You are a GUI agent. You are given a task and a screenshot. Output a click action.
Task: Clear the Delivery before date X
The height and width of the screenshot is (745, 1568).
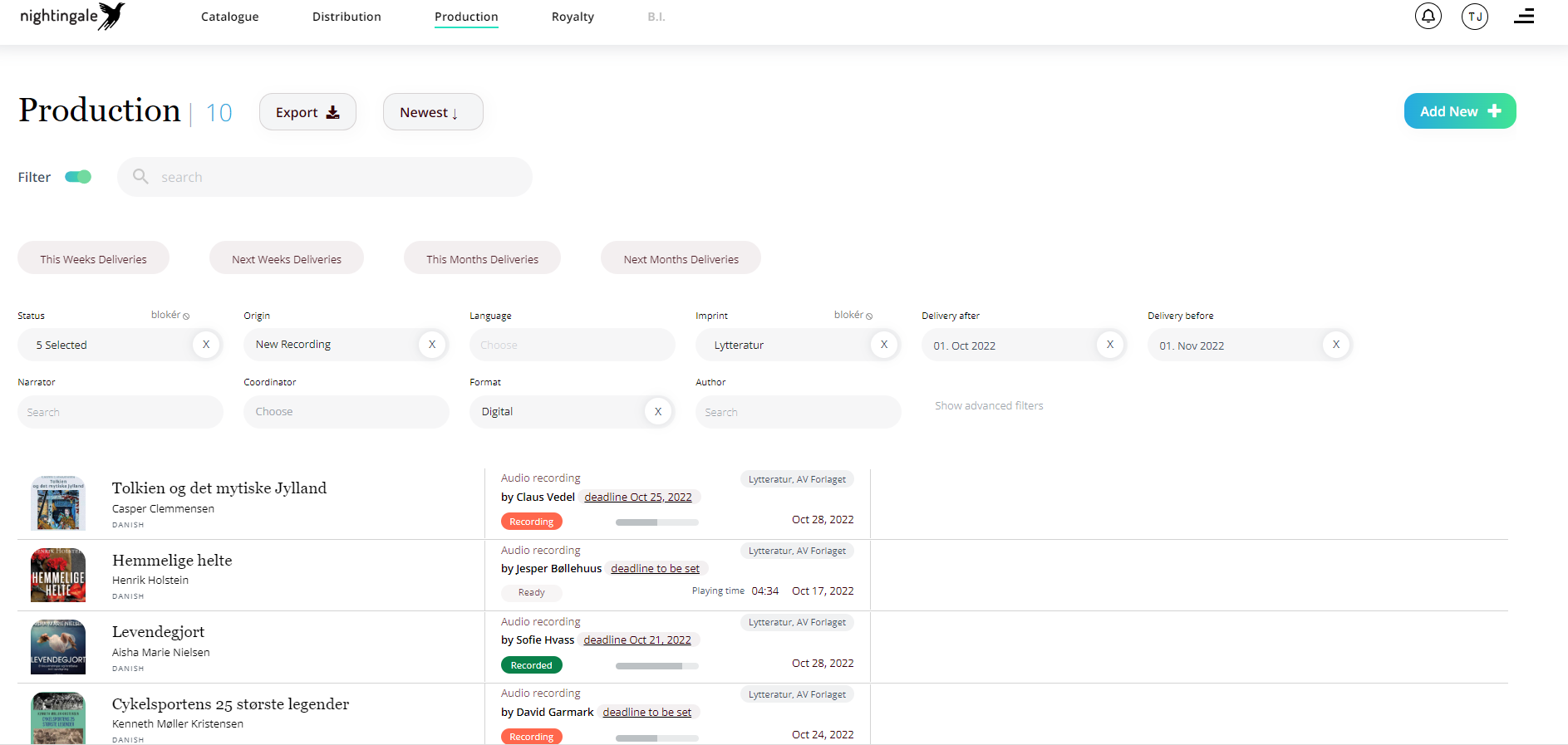(1336, 344)
